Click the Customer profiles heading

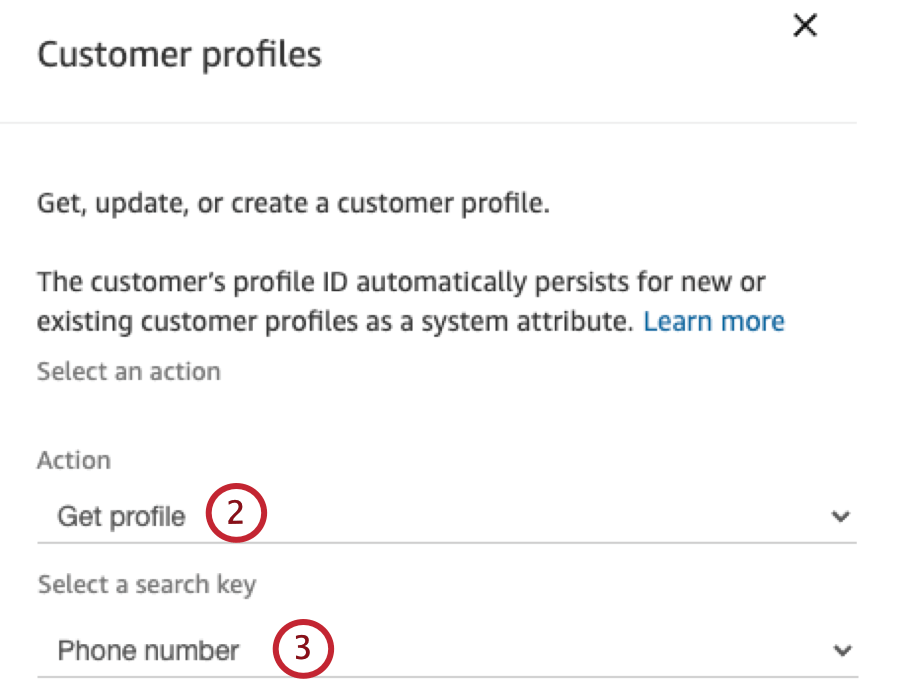[179, 54]
